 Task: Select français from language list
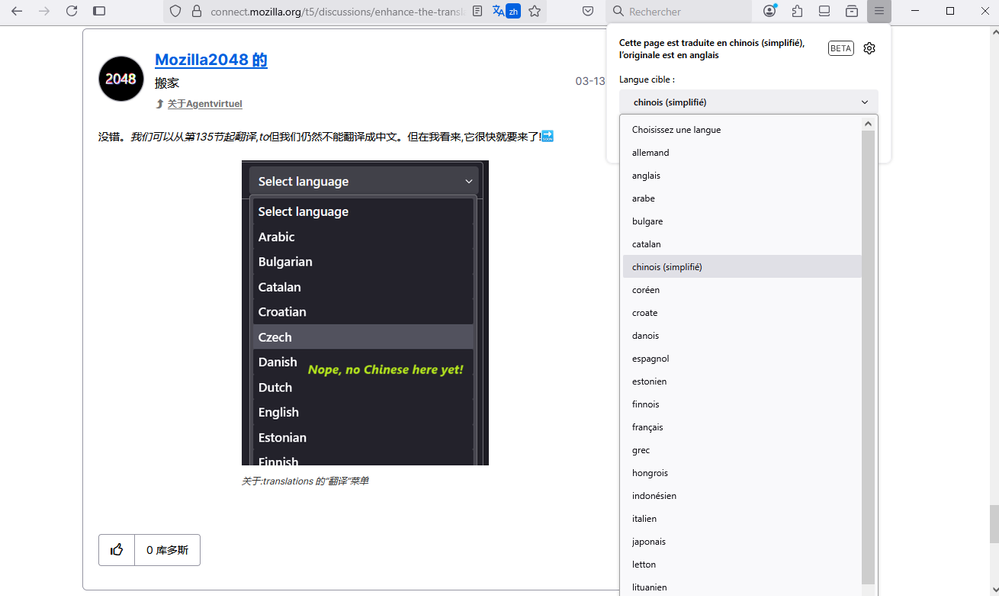pyautogui.click(x=742, y=427)
